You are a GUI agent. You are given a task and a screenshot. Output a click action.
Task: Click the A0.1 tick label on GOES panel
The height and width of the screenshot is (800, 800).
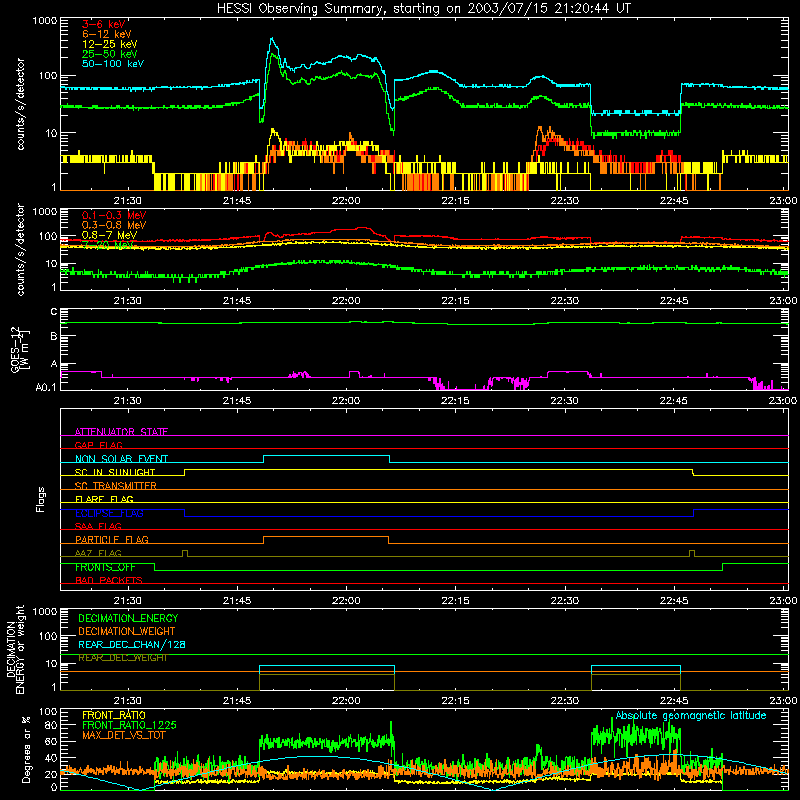pyautogui.click(x=46, y=387)
